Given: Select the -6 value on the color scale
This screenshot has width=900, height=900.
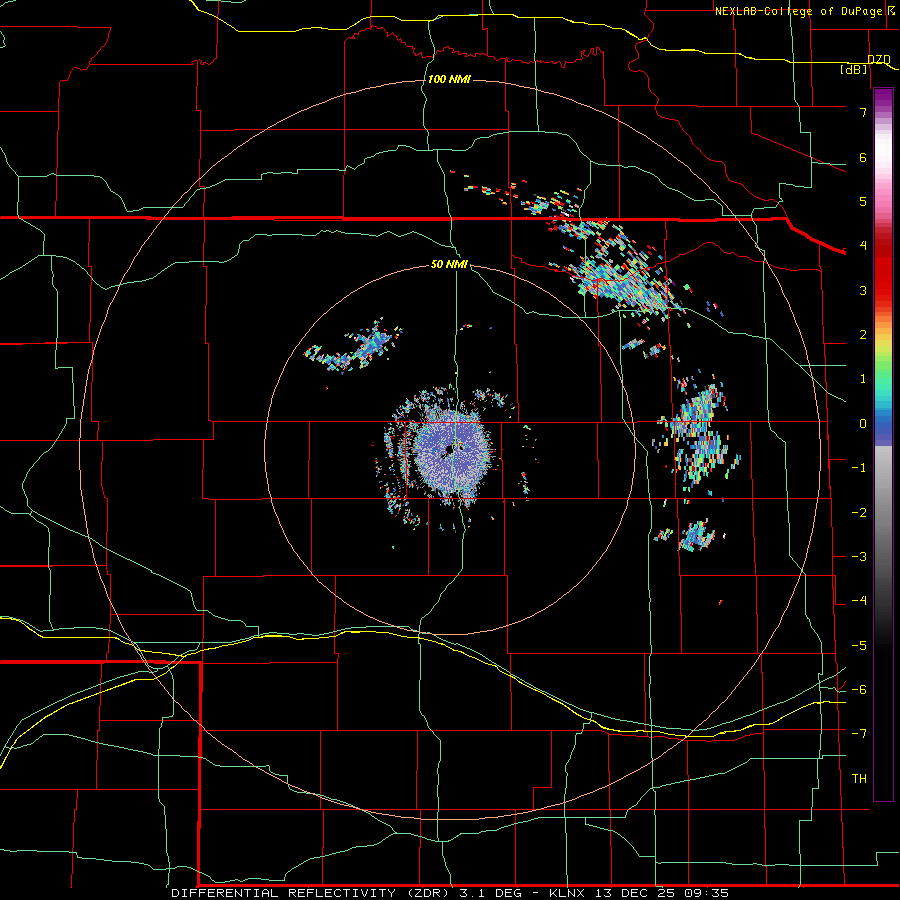Looking at the screenshot, I should click(x=859, y=690).
